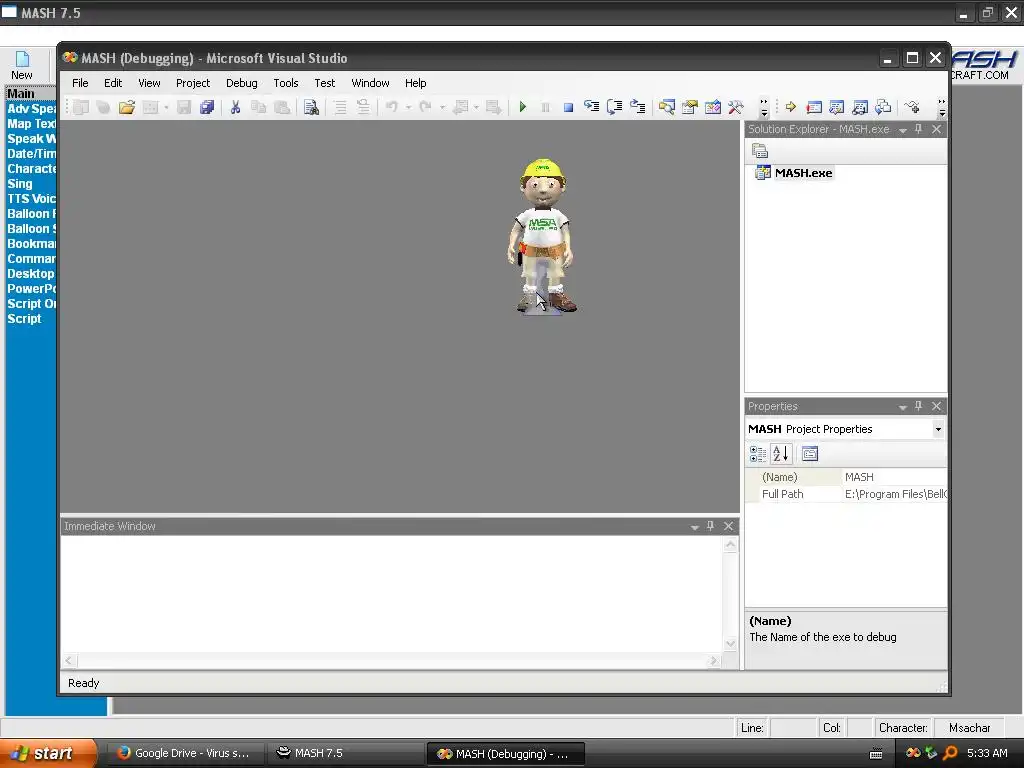Click the keyboard icon in the taskbar
Viewport: 1024px width, 768px height.
[x=876, y=754]
